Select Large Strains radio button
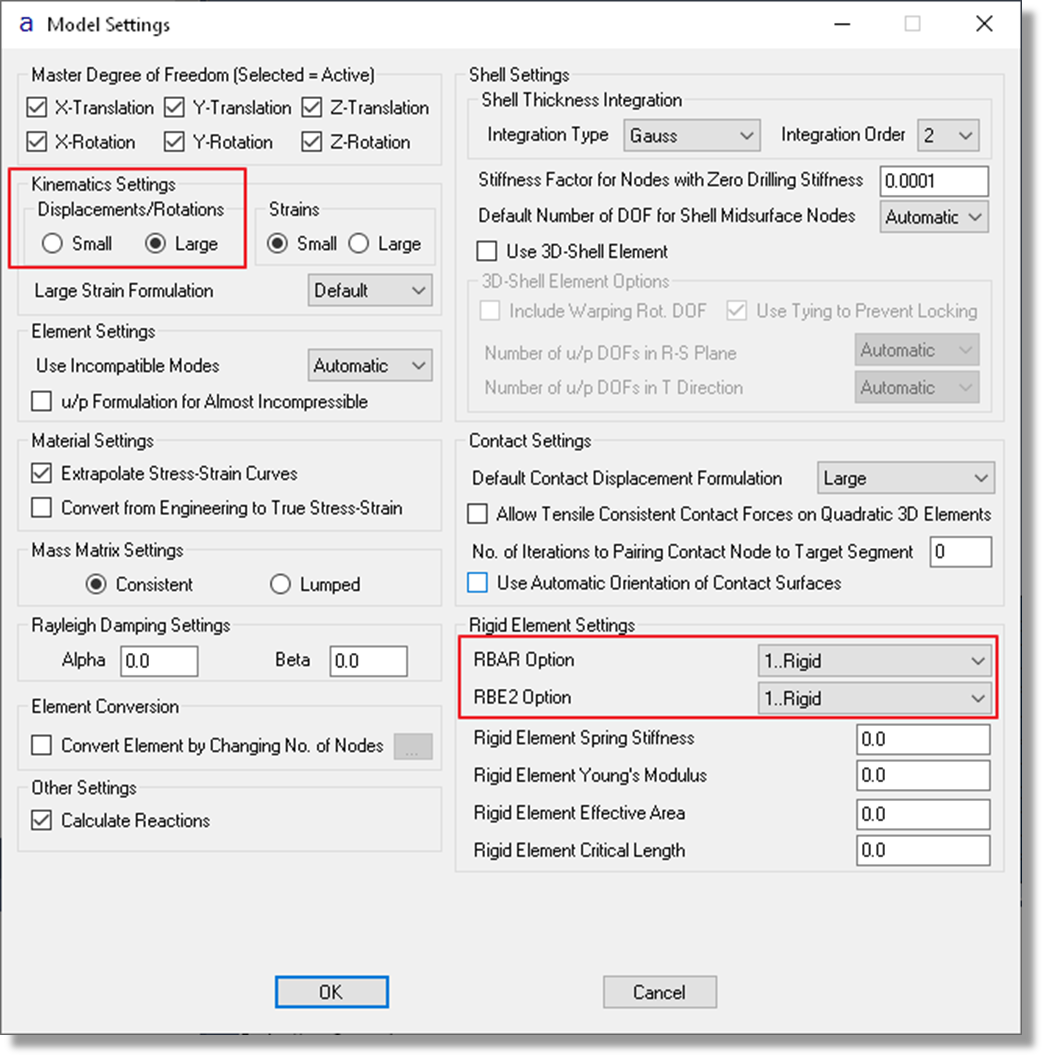 [x=358, y=244]
